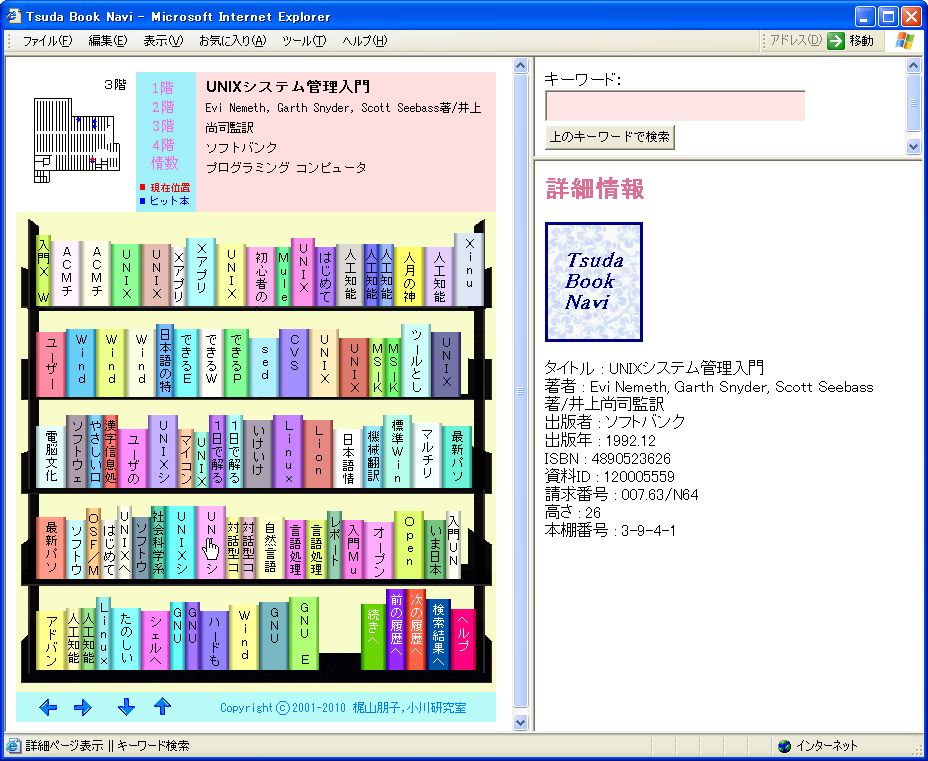Click the purple 前の履歴へ book spine
Screen dimensions: 928x761
click(396, 630)
